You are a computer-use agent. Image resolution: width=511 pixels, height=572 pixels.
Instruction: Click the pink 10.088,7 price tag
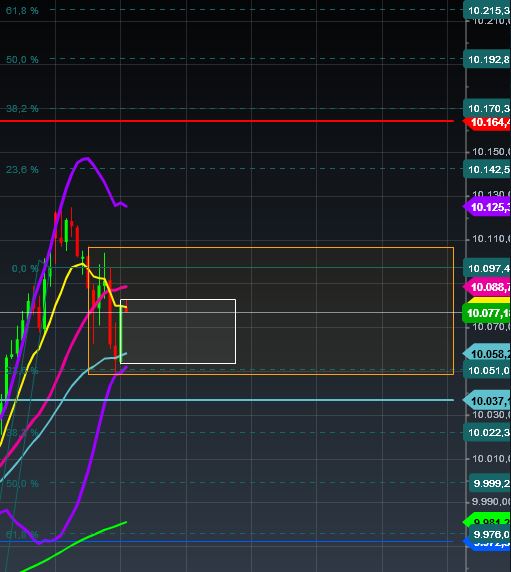tap(487, 287)
